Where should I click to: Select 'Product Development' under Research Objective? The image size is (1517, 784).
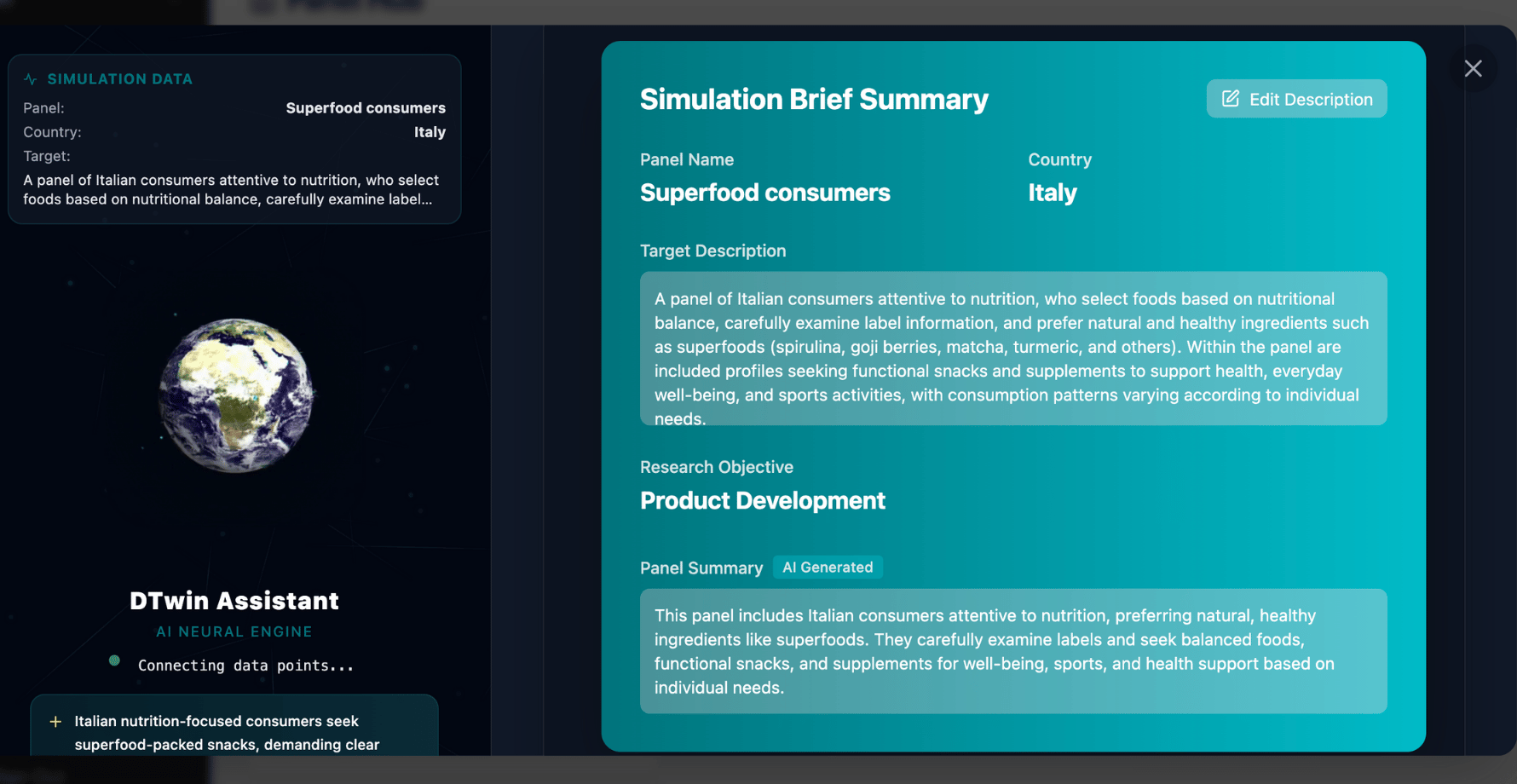[762, 500]
